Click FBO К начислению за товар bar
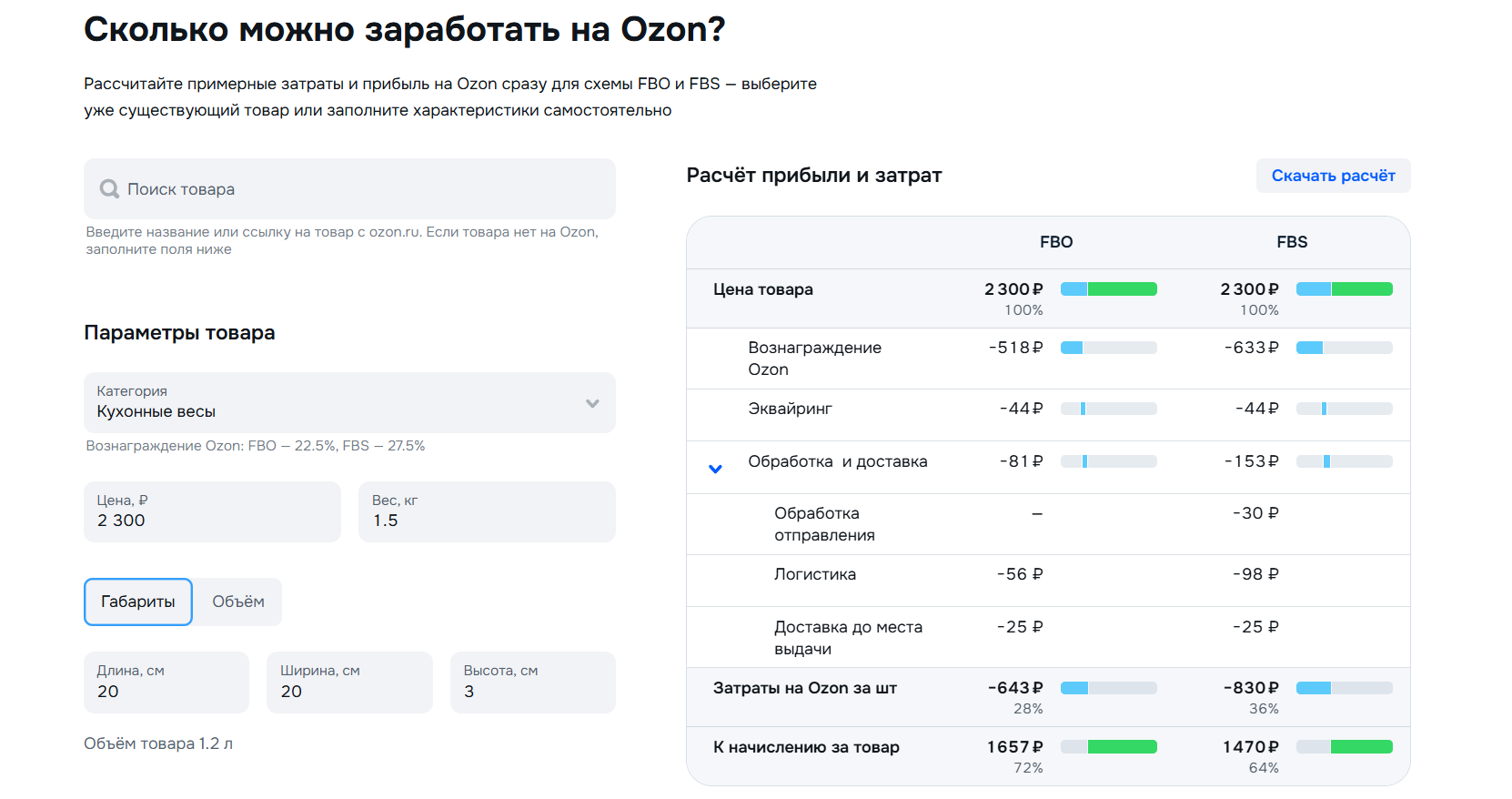The height and width of the screenshot is (799, 1512). [1109, 747]
